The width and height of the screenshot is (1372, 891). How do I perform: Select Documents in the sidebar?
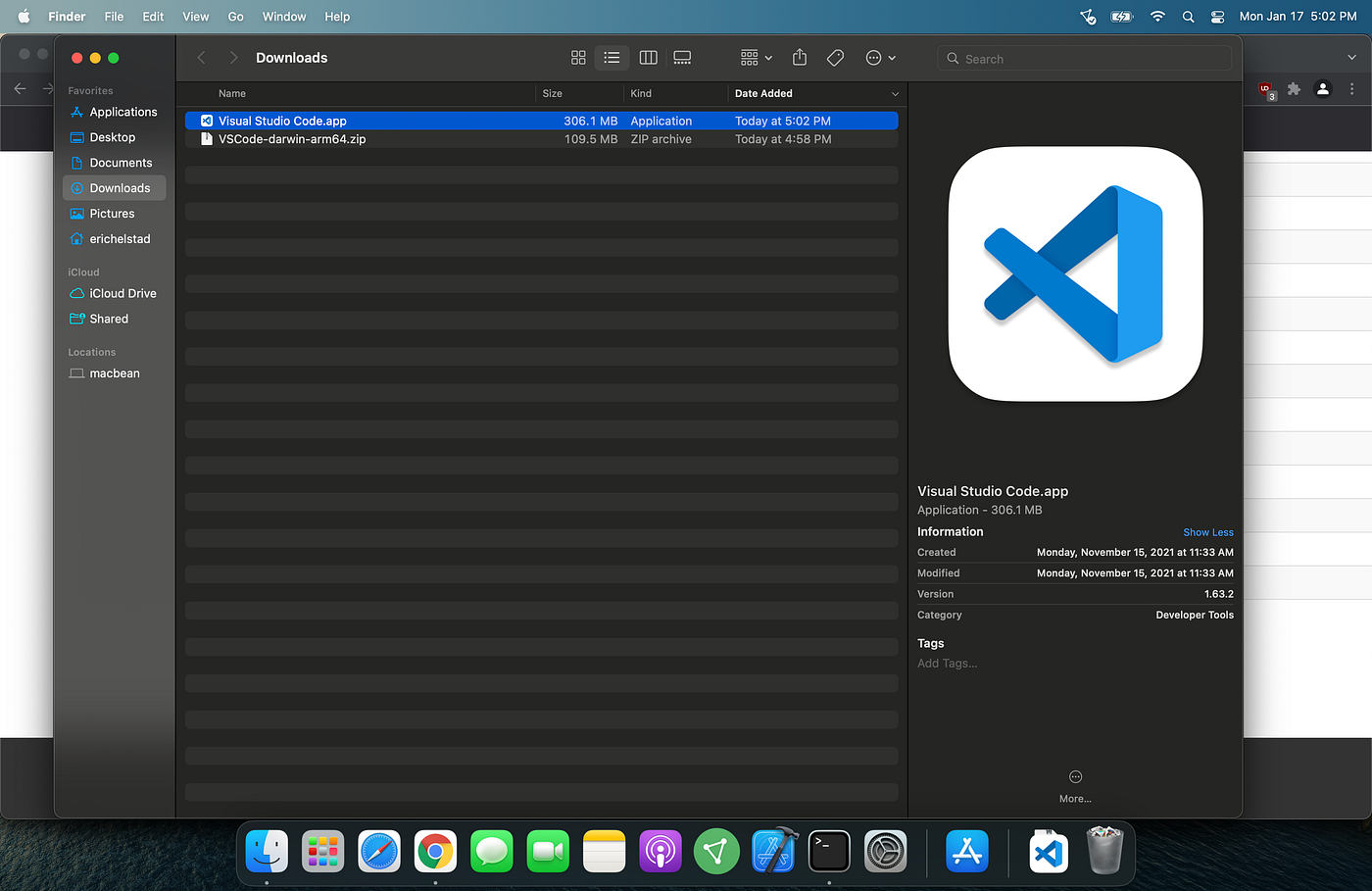[x=122, y=163]
